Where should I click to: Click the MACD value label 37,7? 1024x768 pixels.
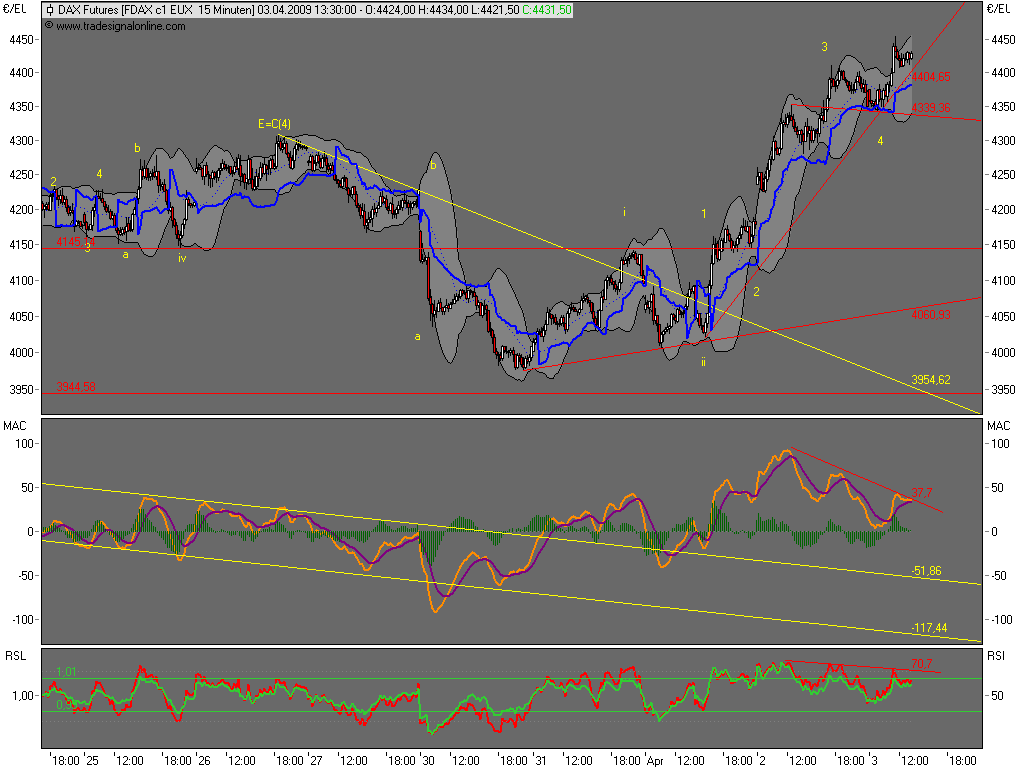(x=922, y=493)
